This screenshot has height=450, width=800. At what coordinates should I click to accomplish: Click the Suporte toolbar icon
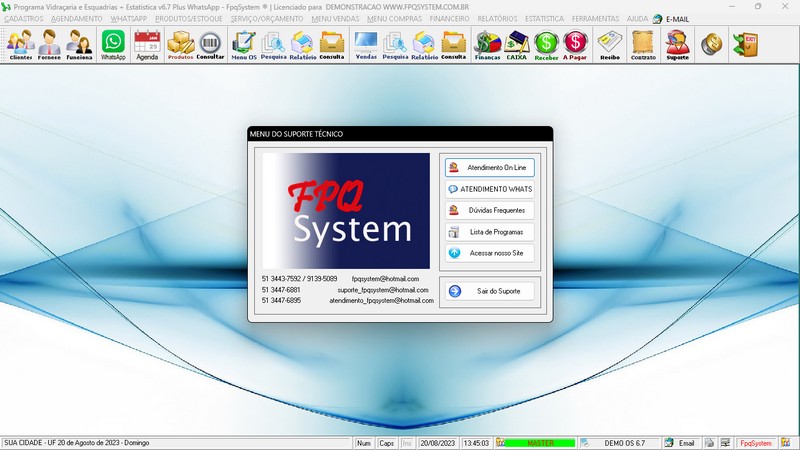pyautogui.click(x=678, y=45)
